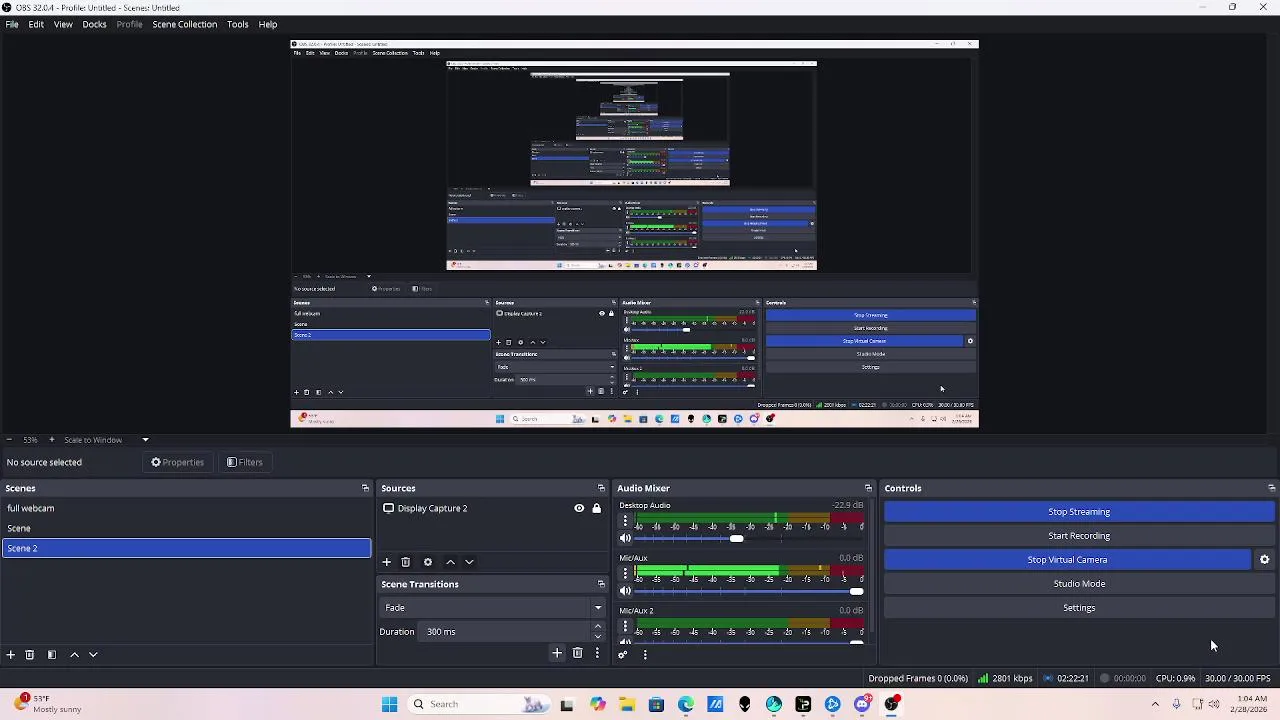1280x720 pixels.
Task: Move the selected scene up
Action: (x=74, y=654)
